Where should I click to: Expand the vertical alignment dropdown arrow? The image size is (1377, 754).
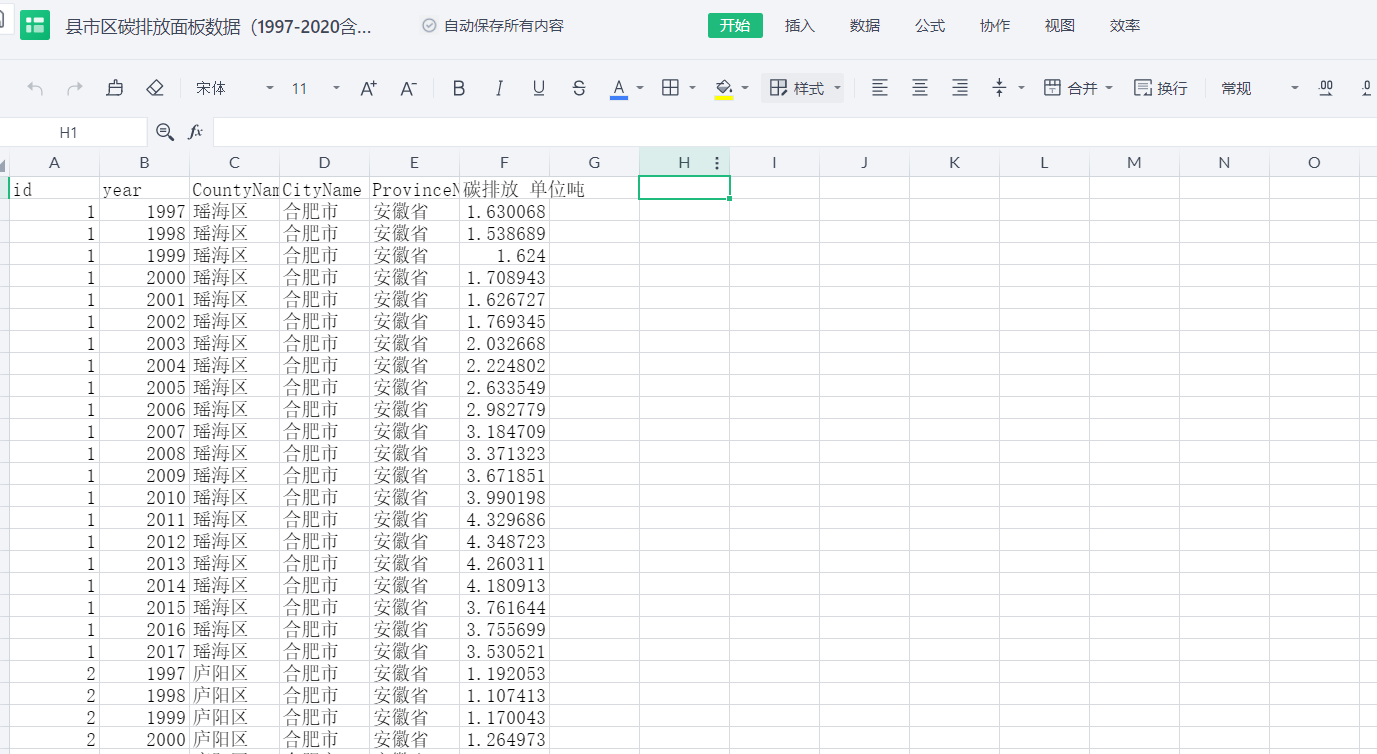click(x=1021, y=88)
